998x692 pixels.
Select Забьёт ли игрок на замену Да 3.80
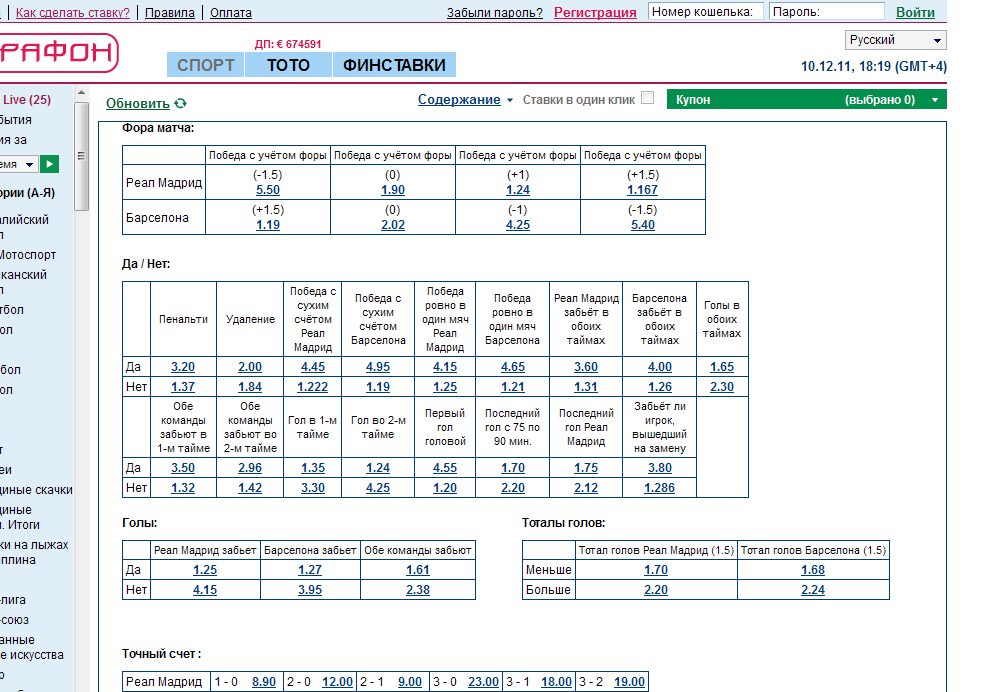pyautogui.click(x=660, y=468)
